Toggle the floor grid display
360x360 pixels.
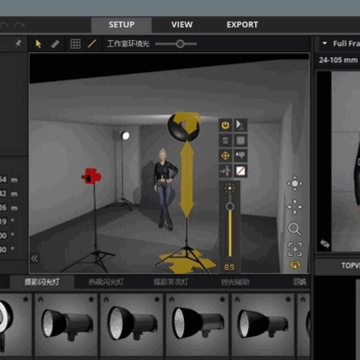coord(75,44)
